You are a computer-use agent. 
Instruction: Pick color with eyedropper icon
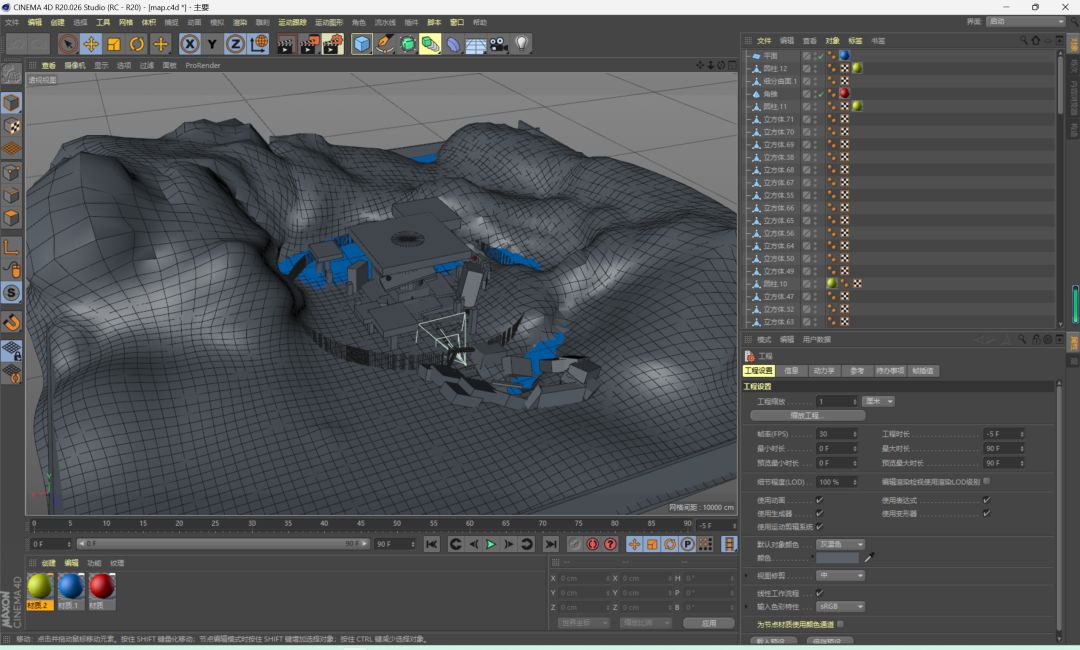(869, 558)
